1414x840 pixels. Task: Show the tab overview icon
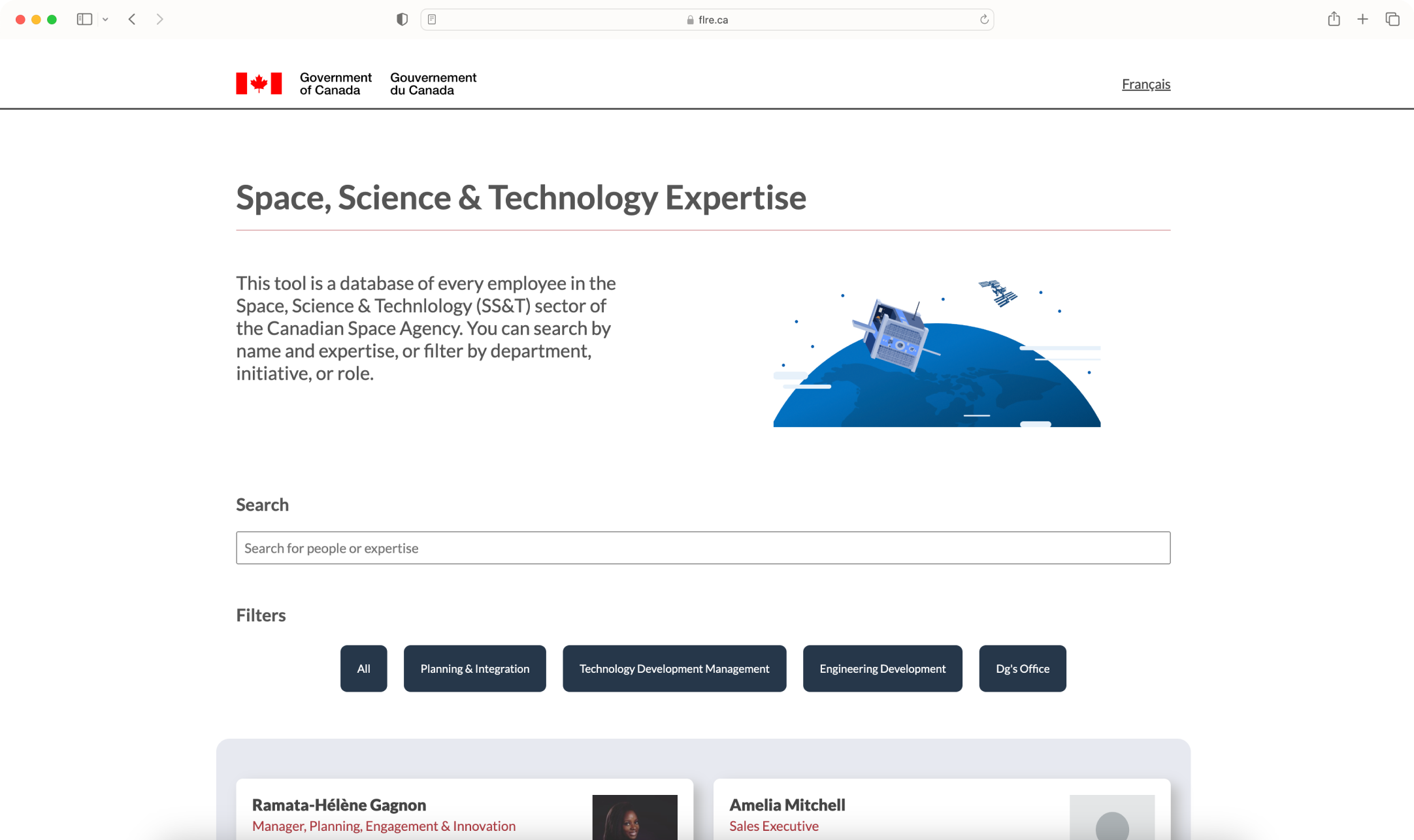(1392, 20)
